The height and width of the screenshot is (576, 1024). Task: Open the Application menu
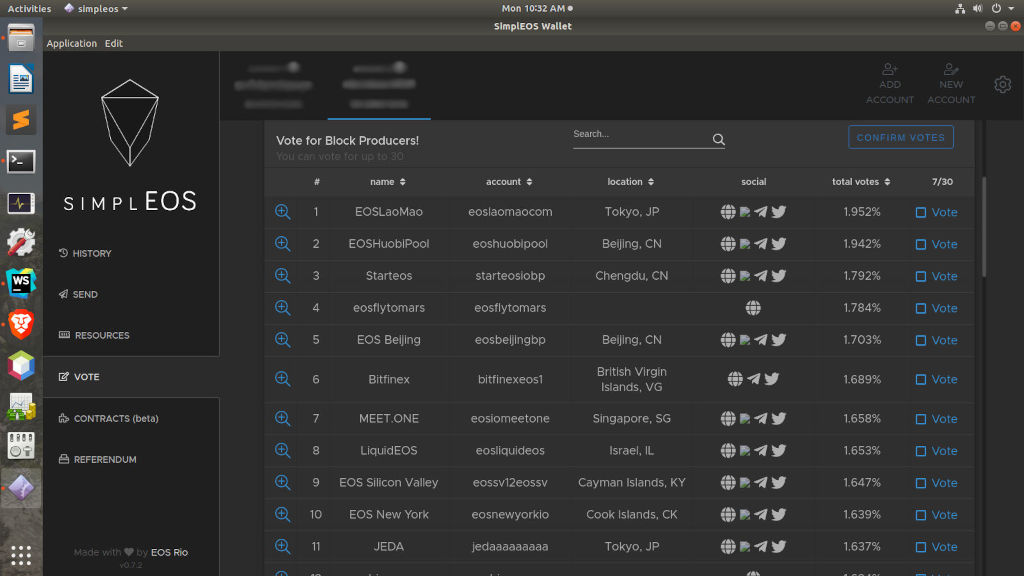72,44
